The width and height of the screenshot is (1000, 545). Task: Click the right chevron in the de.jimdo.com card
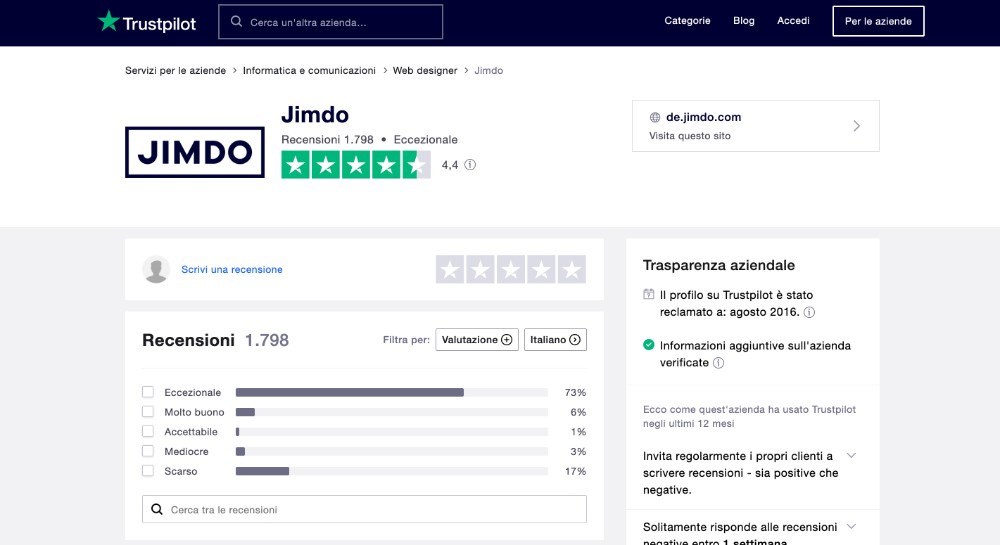pyautogui.click(x=857, y=126)
